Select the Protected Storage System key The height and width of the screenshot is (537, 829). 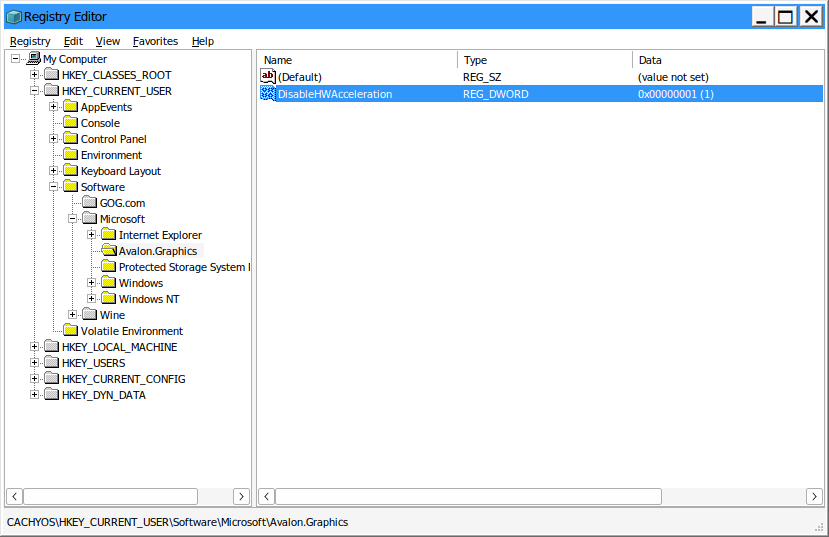(x=182, y=267)
